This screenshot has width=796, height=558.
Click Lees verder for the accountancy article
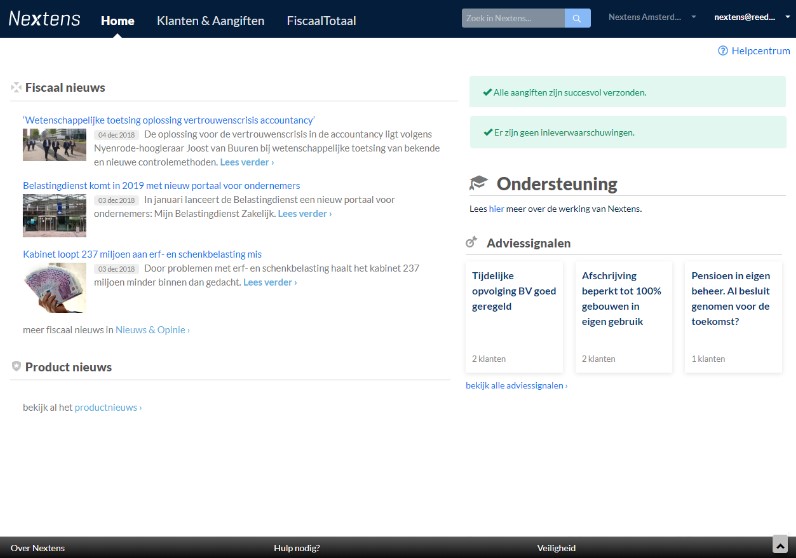247,162
